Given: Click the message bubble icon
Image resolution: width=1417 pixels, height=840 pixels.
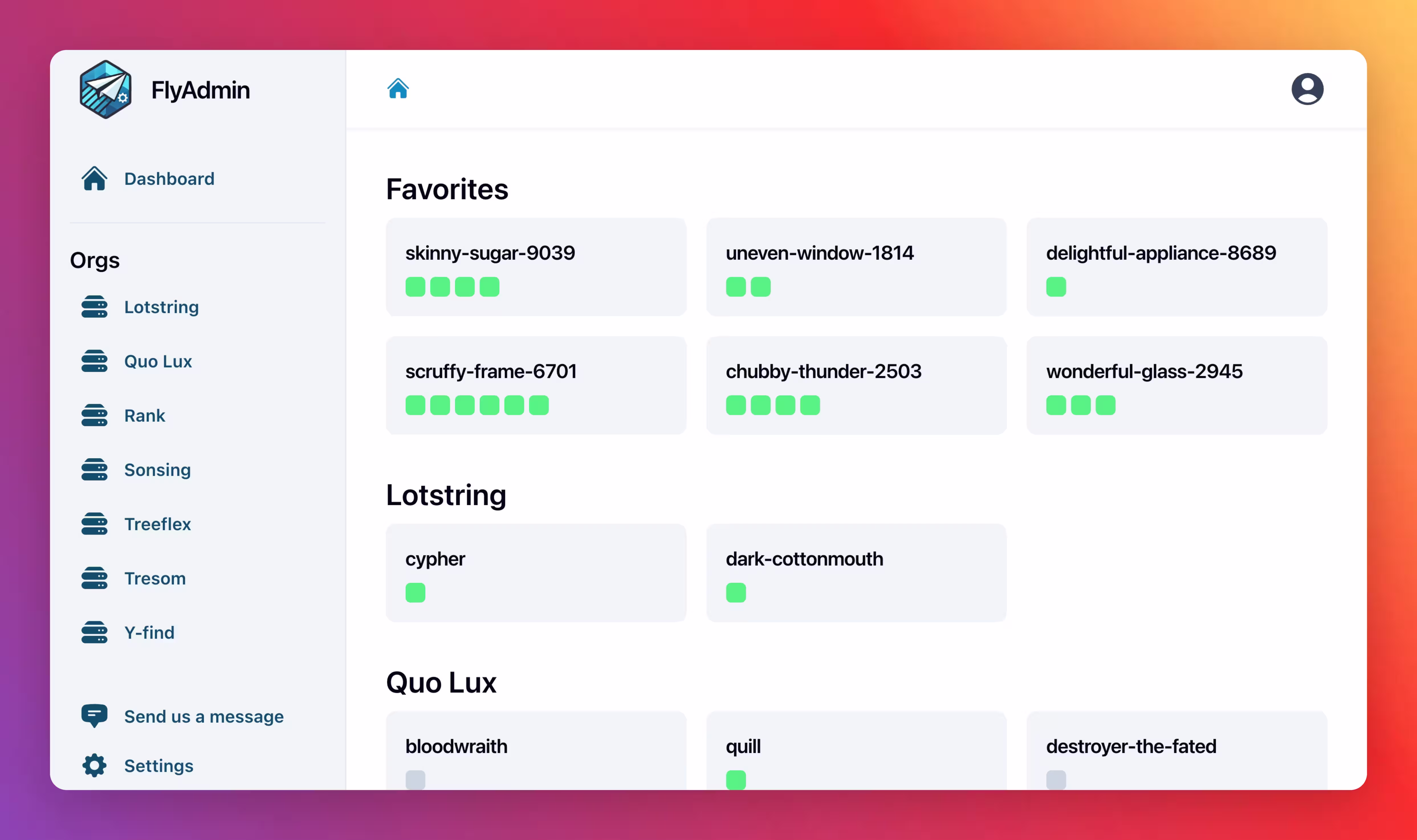Looking at the screenshot, I should coord(94,715).
